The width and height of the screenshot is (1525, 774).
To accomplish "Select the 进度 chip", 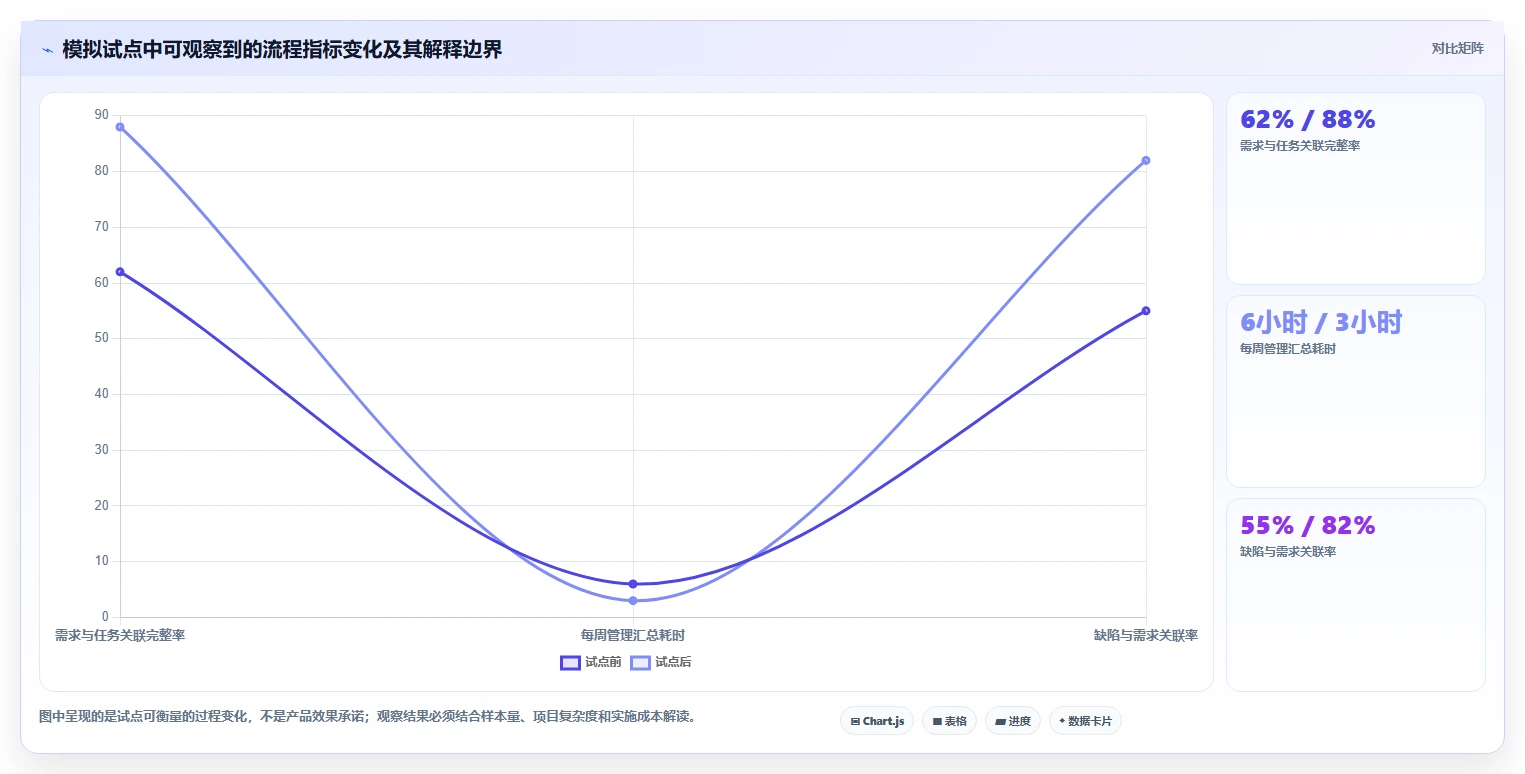I will click(x=1012, y=721).
